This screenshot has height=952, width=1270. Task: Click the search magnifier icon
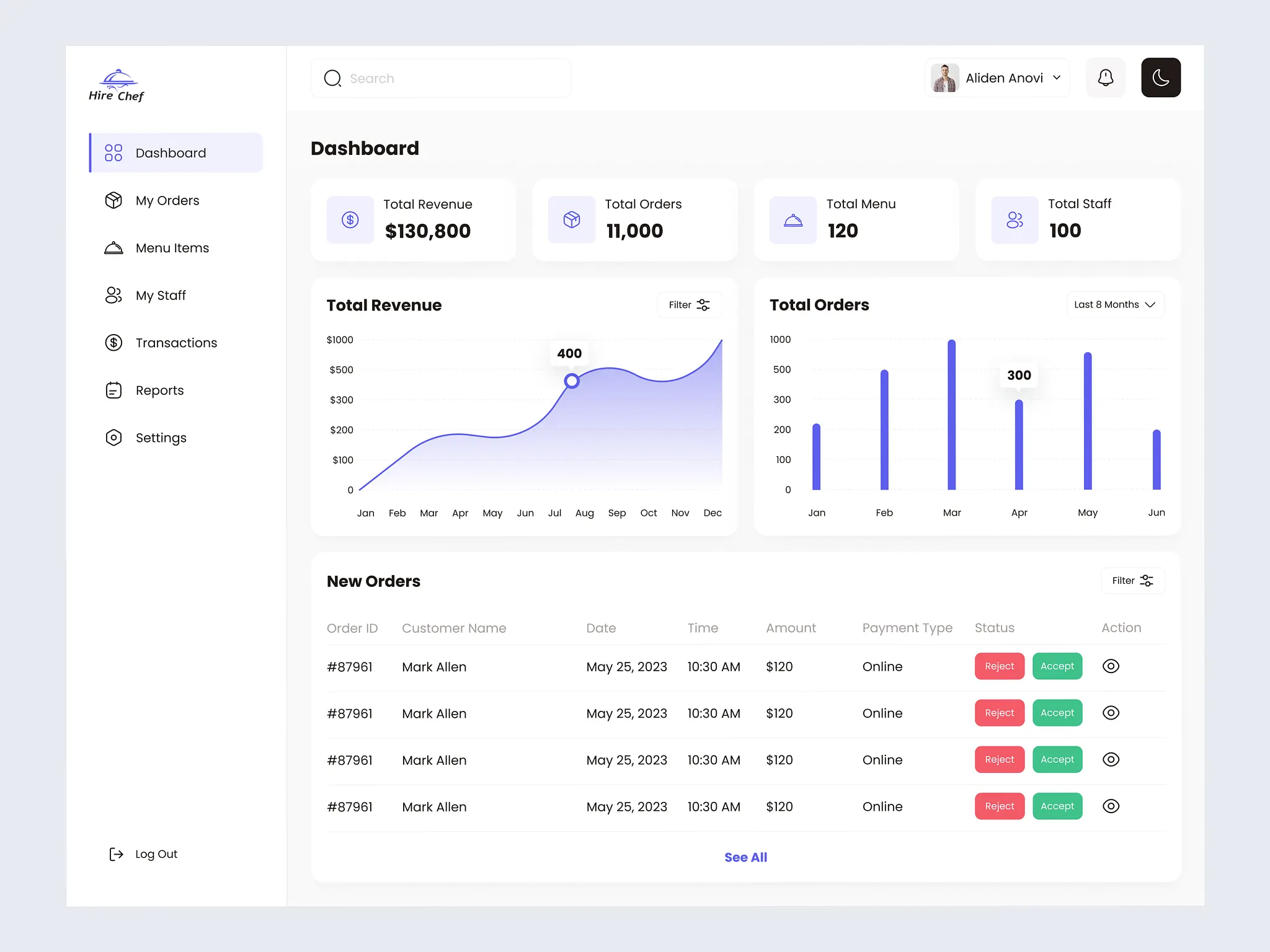coord(333,78)
